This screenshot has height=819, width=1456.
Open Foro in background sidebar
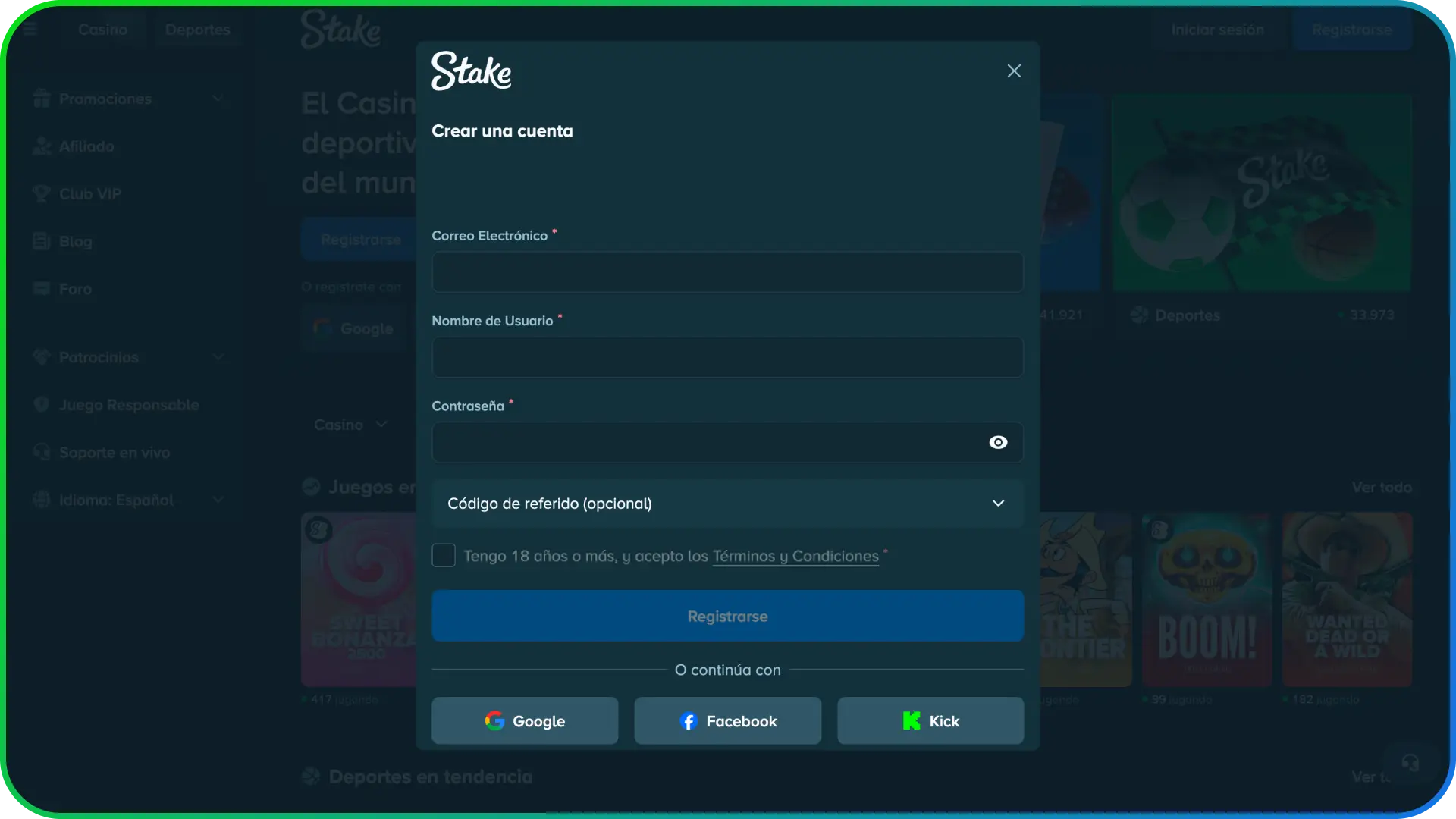(75, 289)
